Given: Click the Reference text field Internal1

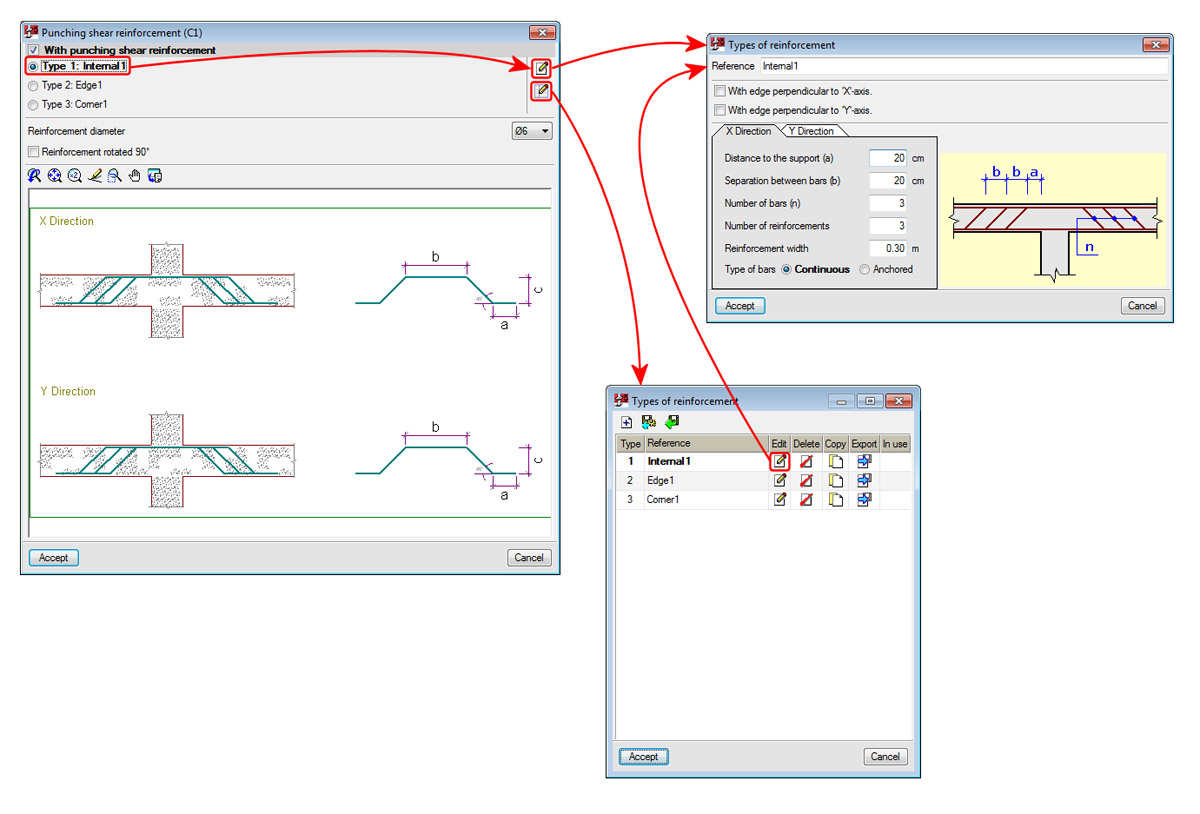Looking at the screenshot, I should click(963, 66).
